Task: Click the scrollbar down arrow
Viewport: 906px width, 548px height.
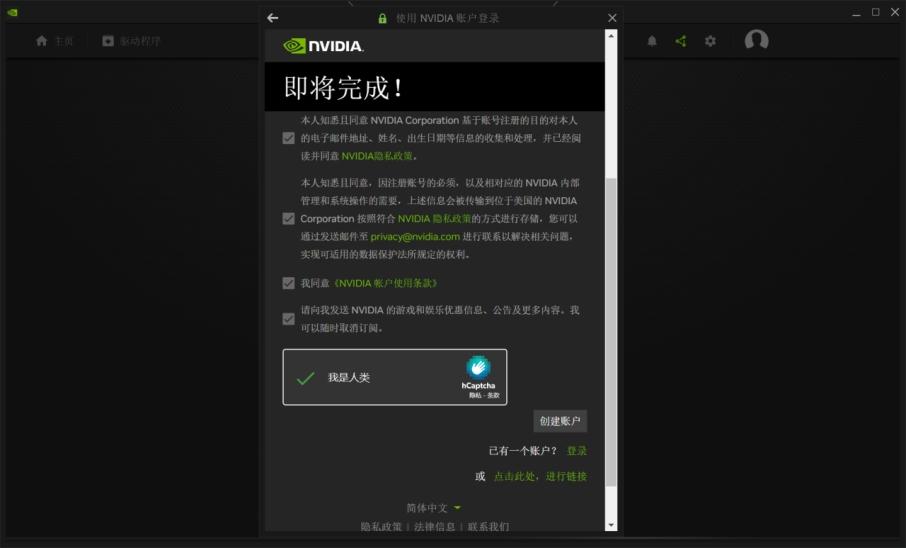Action: click(611, 524)
